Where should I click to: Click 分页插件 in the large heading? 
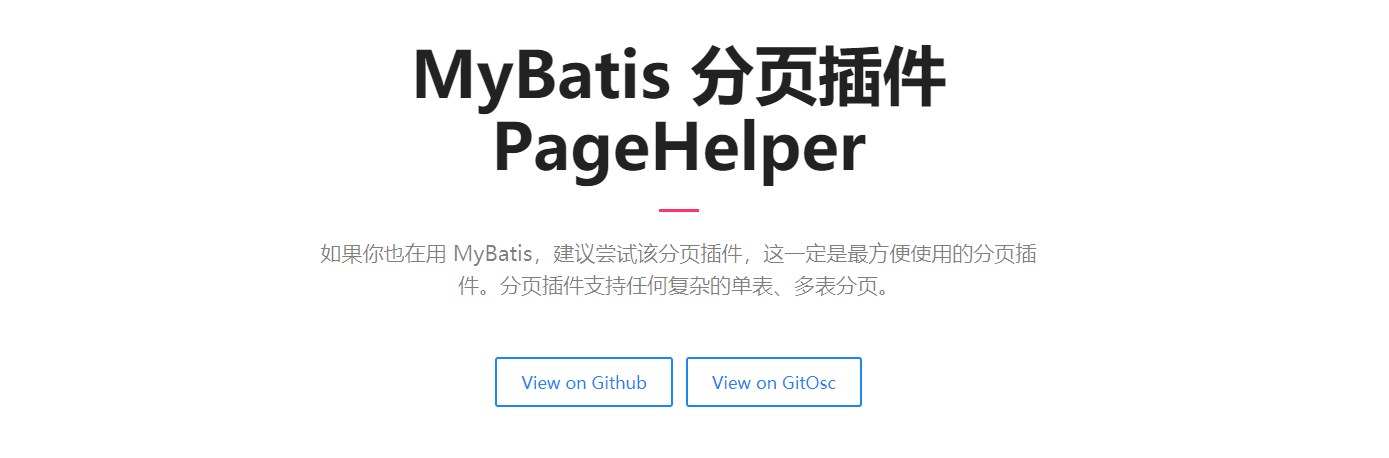[817, 76]
